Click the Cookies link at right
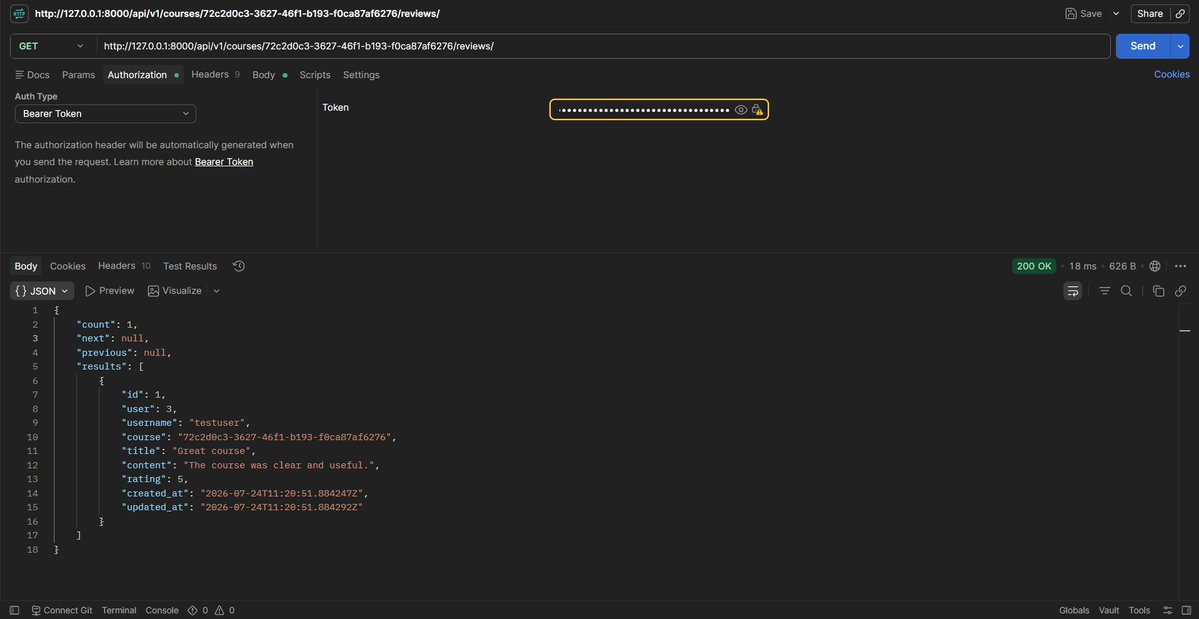The width and height of the screenshot is (1199, 619). pyautogui.click(x=1171, y=74)
